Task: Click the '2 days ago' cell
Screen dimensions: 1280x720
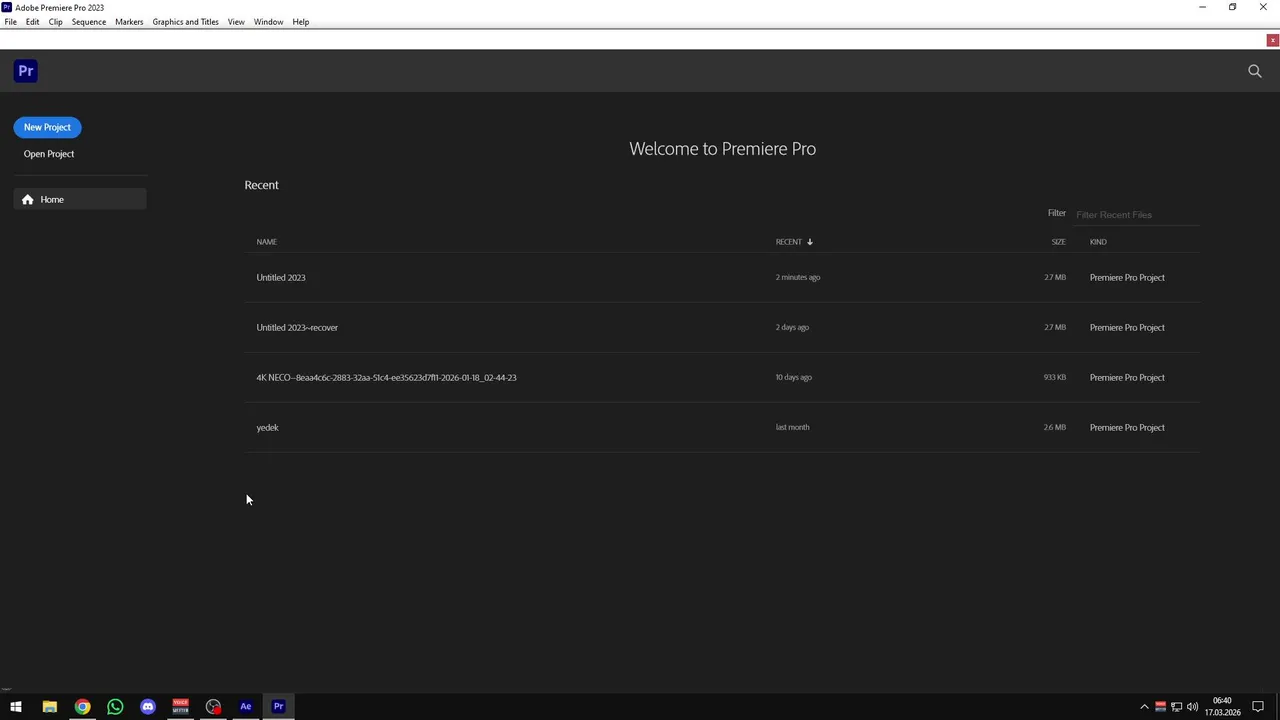Action: (x=792, y=327)
